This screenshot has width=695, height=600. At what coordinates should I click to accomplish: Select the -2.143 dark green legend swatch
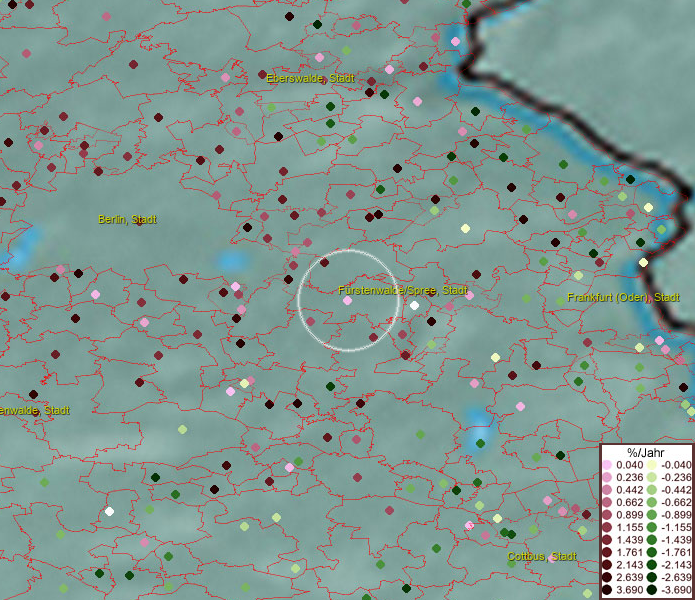tap(652, 565)
